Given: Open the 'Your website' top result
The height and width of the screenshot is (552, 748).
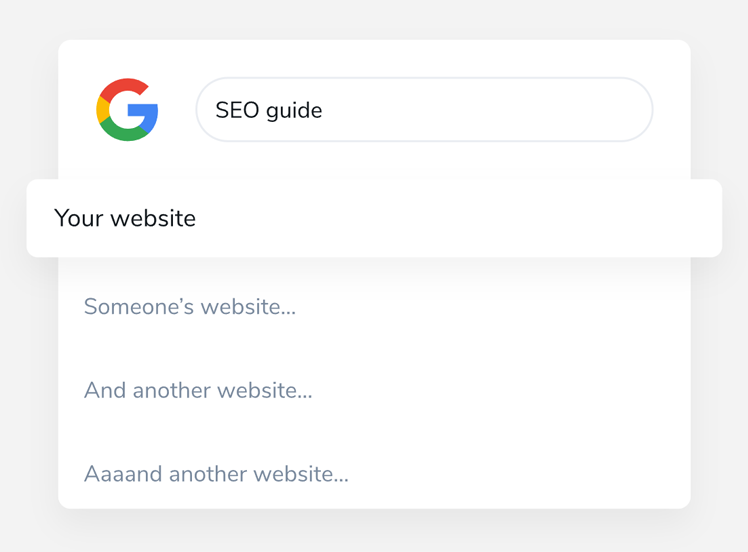Looking at the screenshot, I should [125, 218].
